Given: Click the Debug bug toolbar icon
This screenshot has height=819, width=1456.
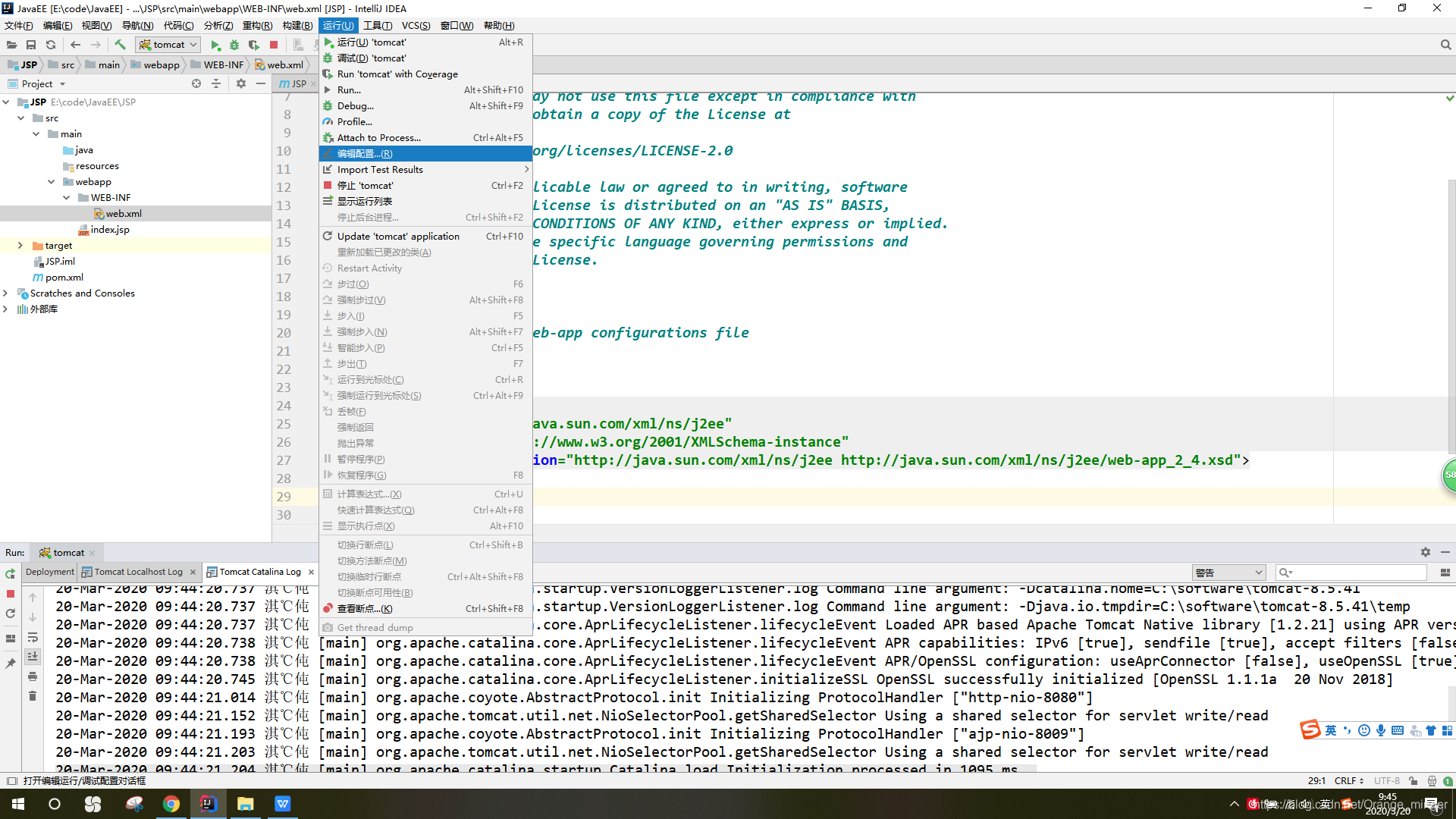Looking at the screenshot, I should click(234, 45).
